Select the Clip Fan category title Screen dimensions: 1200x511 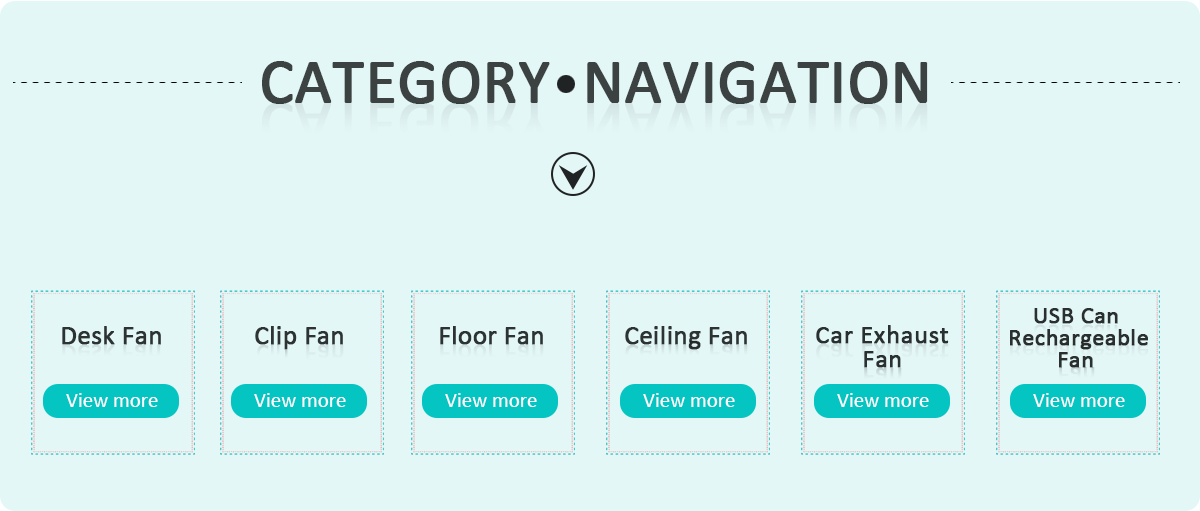299,336
